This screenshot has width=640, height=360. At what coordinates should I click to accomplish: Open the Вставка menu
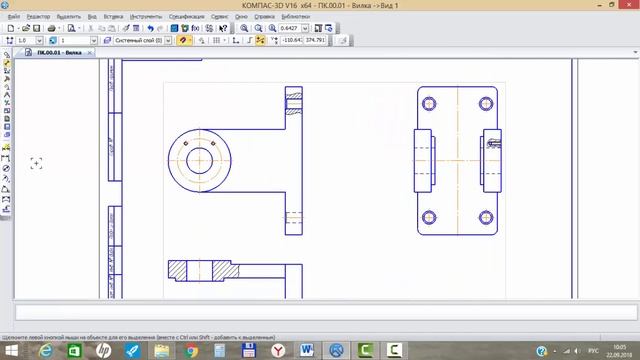coord(113,17)
